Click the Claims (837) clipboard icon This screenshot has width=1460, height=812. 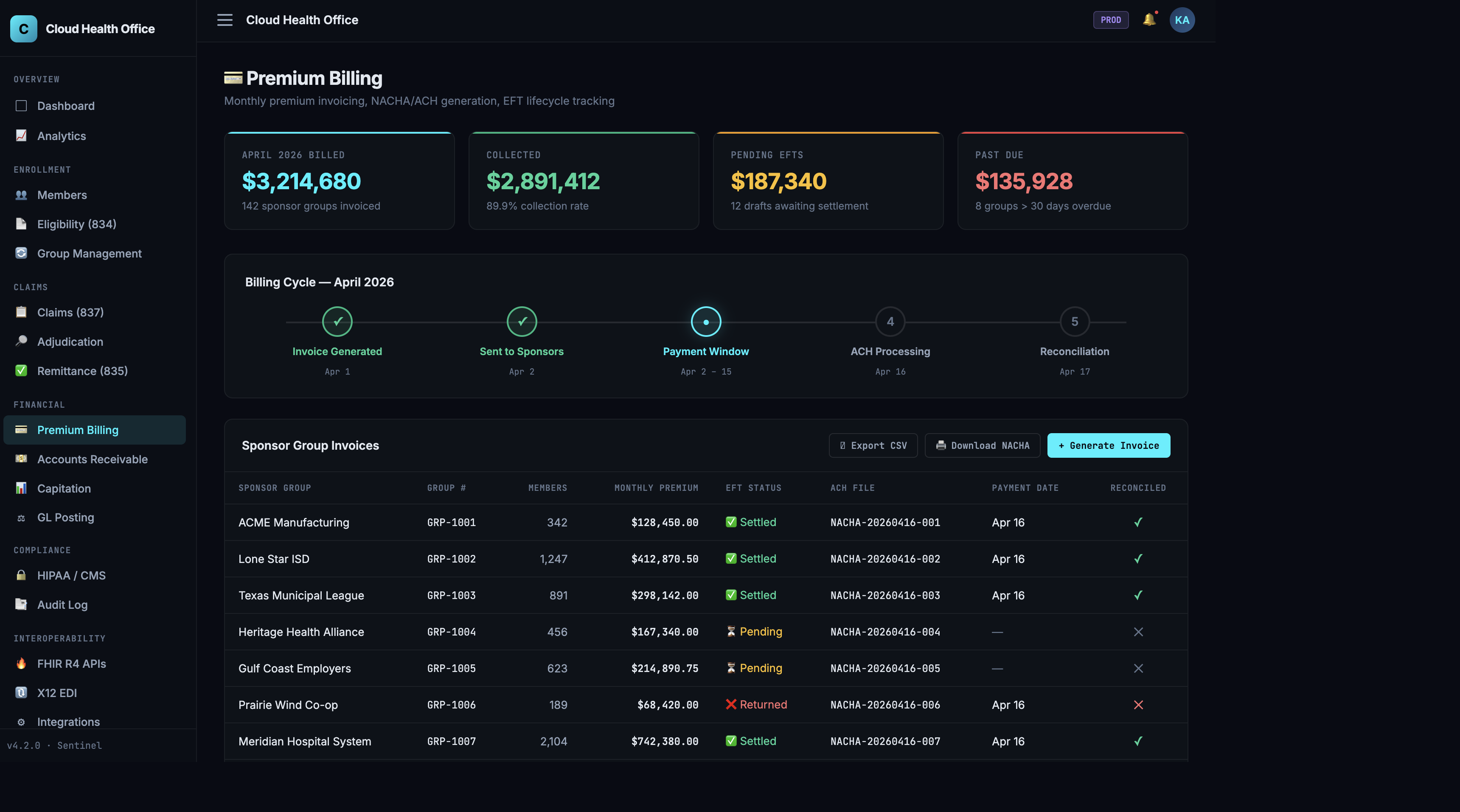(21, 312)
